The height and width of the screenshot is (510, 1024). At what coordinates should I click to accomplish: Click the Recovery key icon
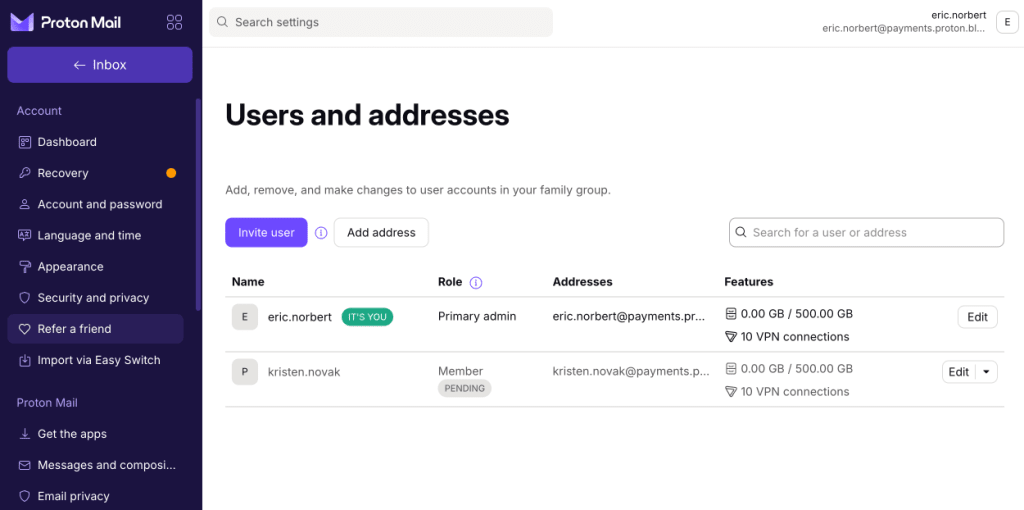click(25, 173)
